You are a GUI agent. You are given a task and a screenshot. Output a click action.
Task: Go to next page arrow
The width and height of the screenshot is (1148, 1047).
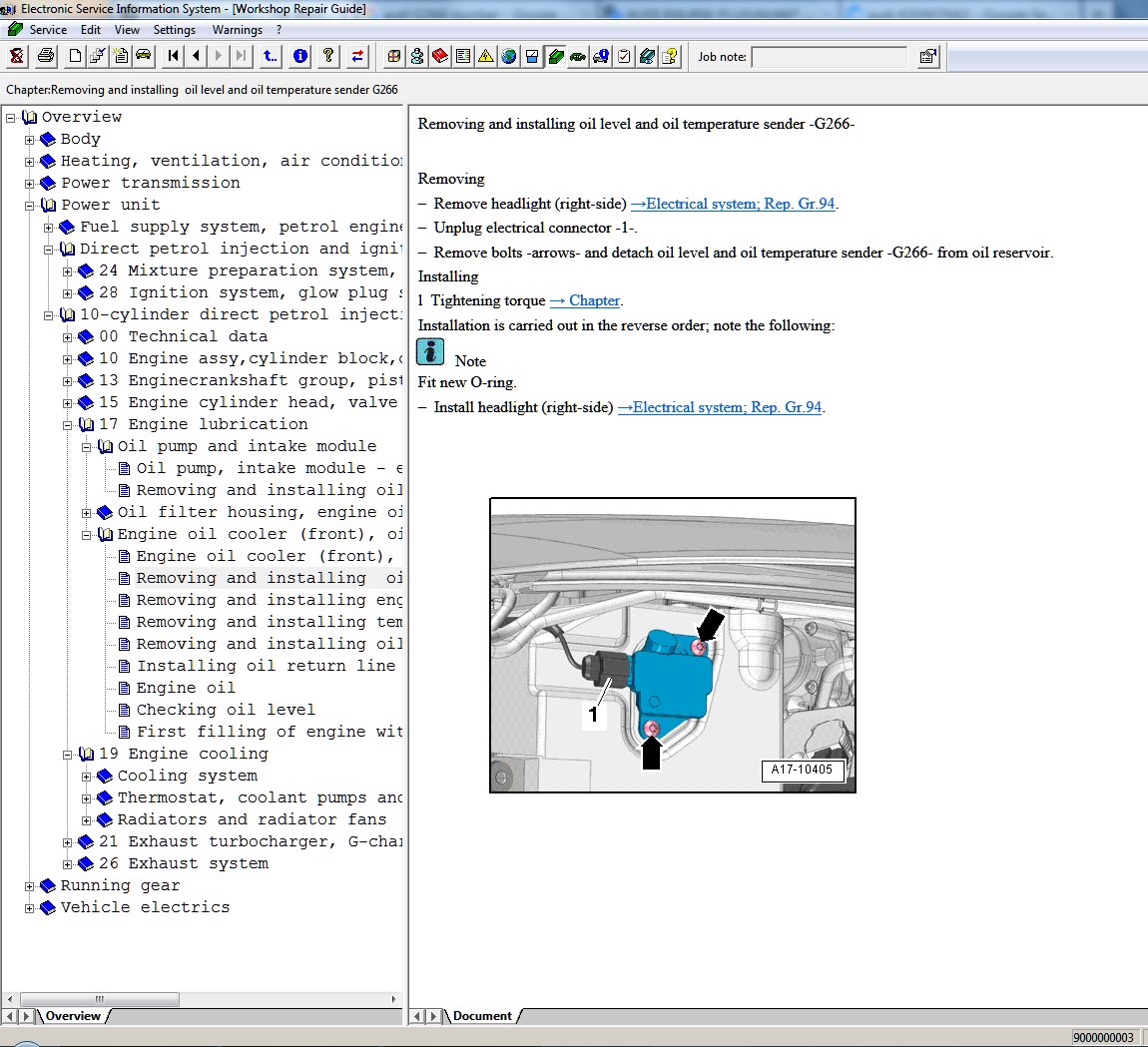pyautogui.click(x=219, y=56)
